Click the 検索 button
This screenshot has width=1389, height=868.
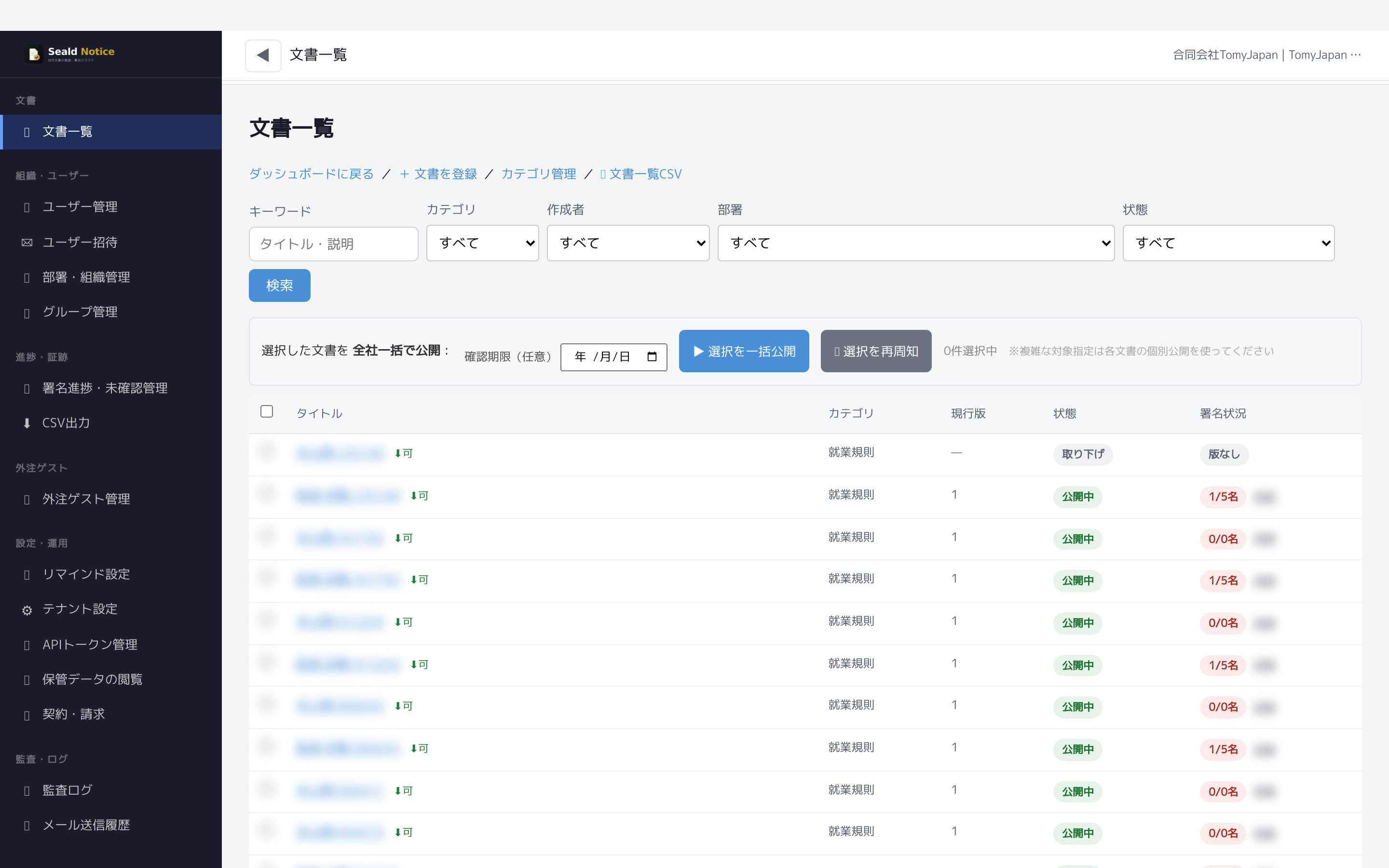[x=280, y=285]
